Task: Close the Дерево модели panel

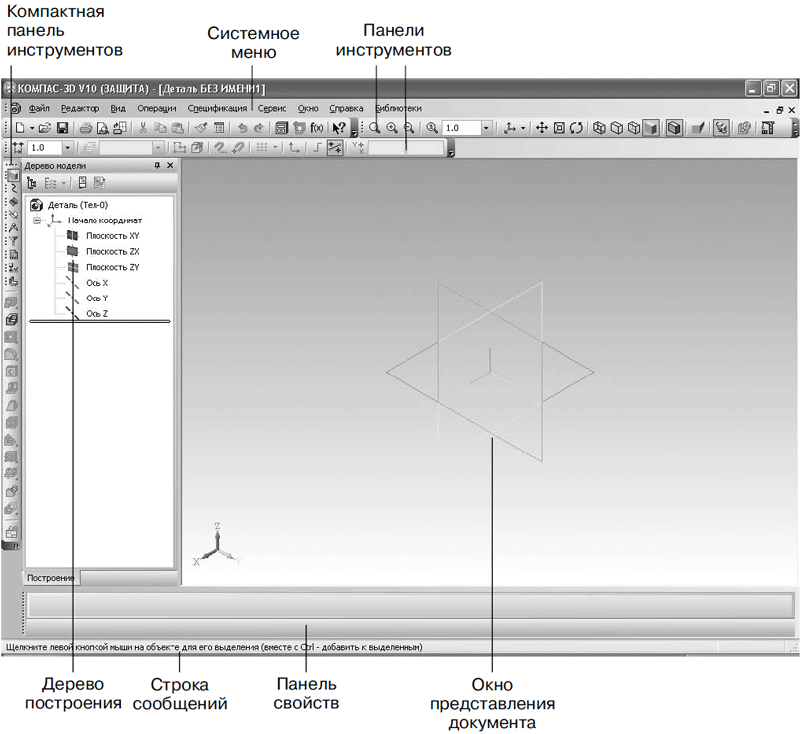Action: coord(170,165)
